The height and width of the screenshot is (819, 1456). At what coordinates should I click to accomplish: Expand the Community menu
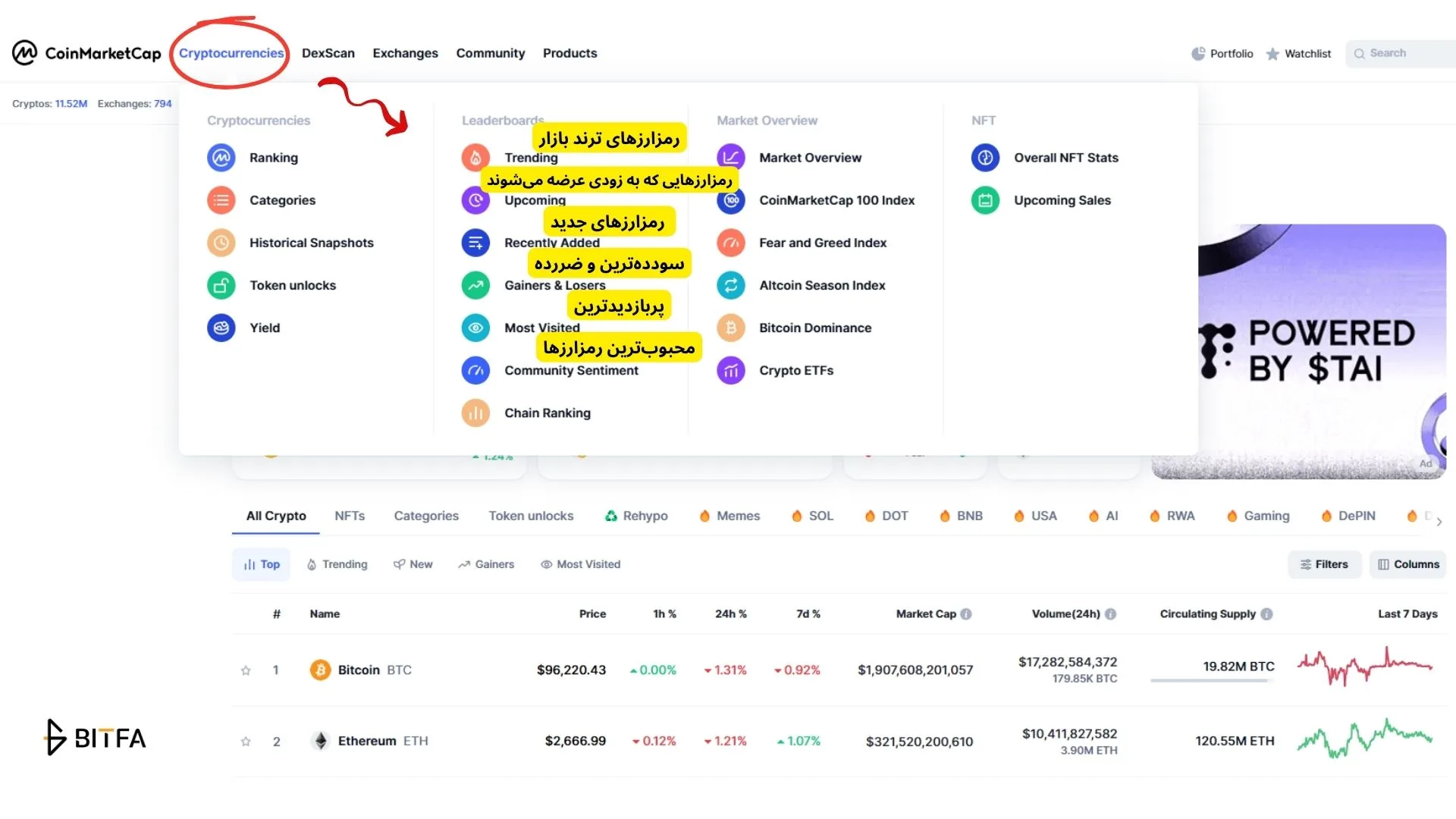point(491,53)
